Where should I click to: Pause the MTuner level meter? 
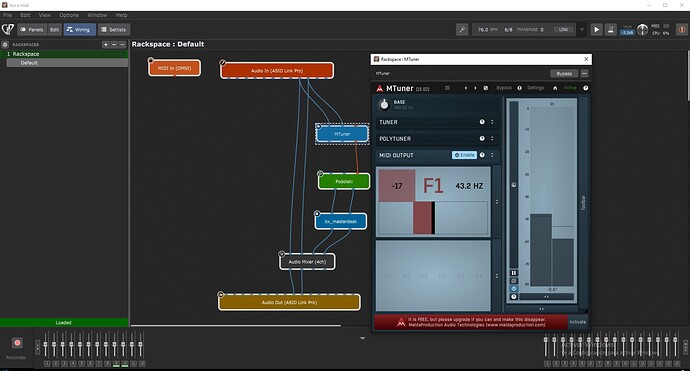[514, 273]
